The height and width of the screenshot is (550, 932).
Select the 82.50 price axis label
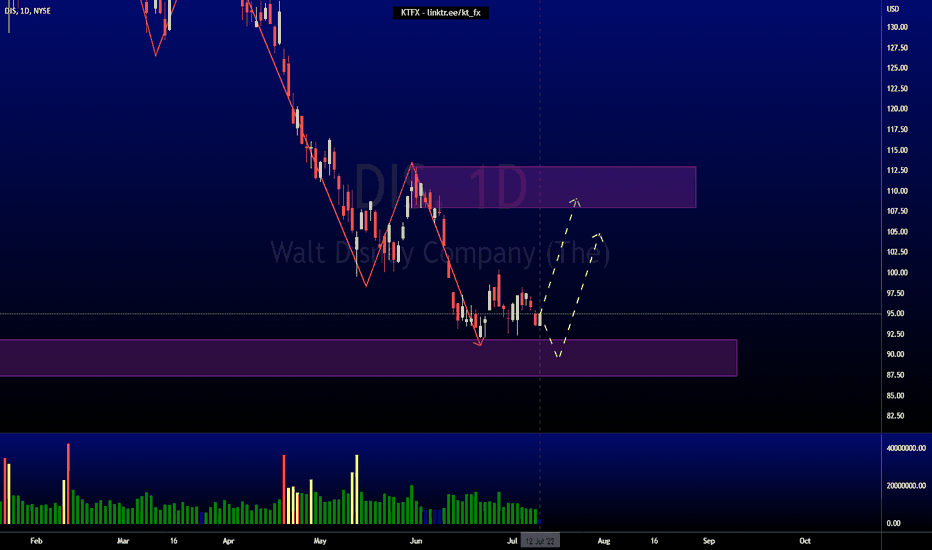[895, 416]
